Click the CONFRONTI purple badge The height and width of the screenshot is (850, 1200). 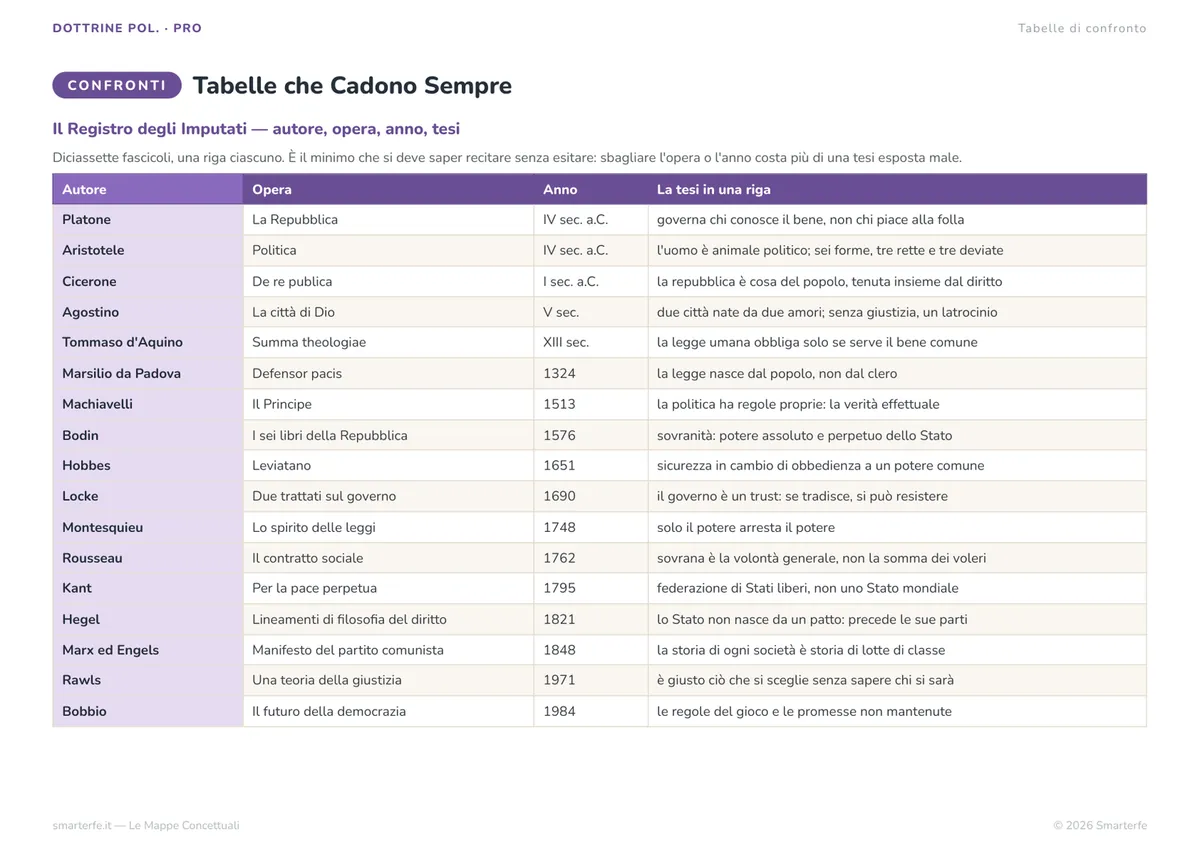(x=117, y=85)
